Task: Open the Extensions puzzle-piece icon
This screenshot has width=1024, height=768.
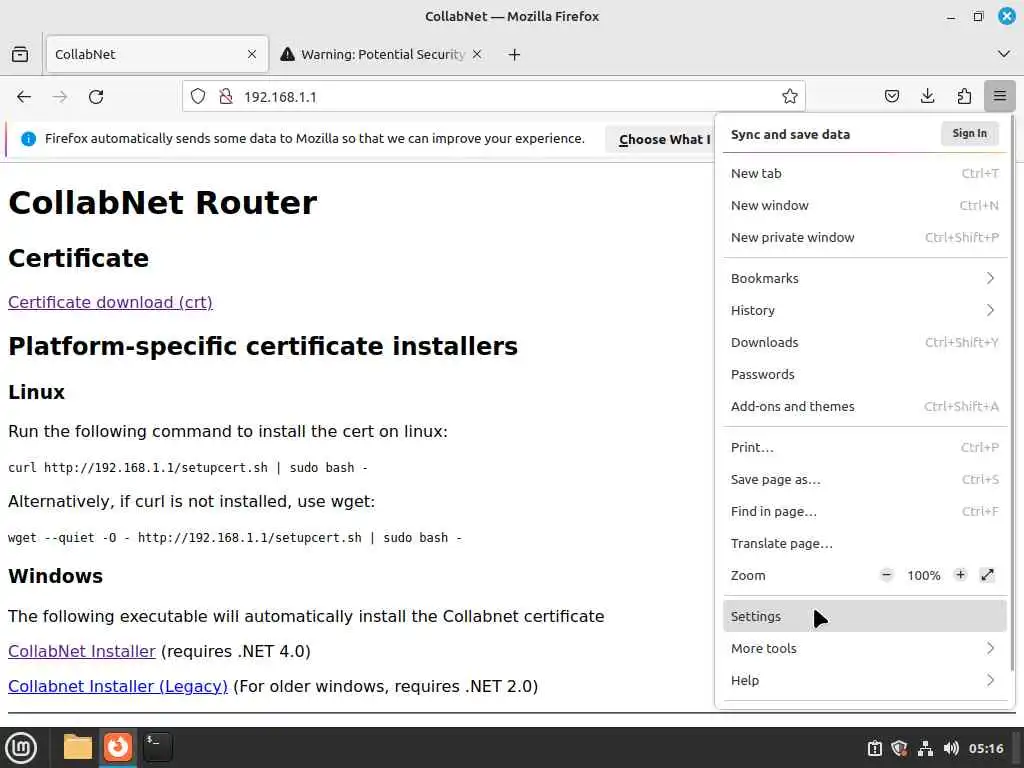Action: tap(964, 97)
